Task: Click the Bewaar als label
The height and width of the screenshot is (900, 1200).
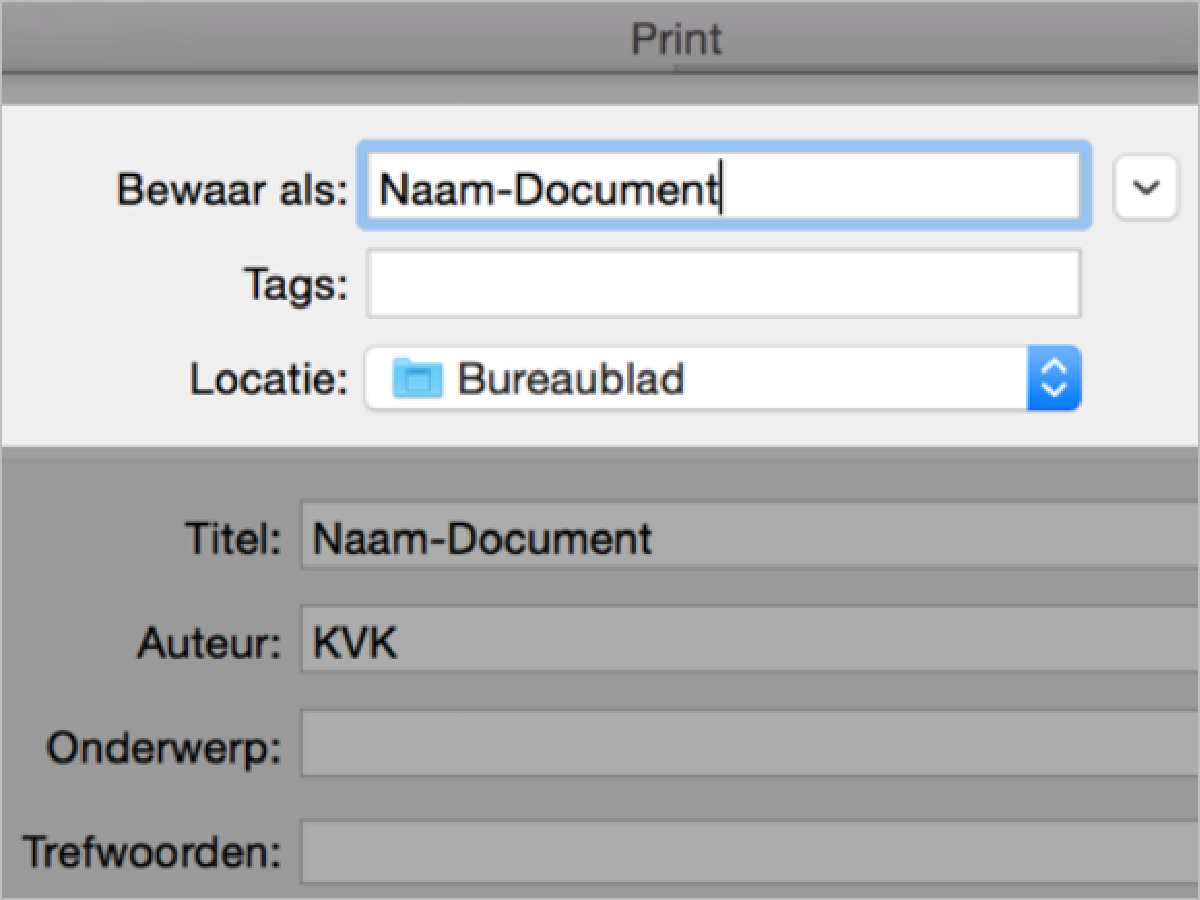Action: click(232, 189)
